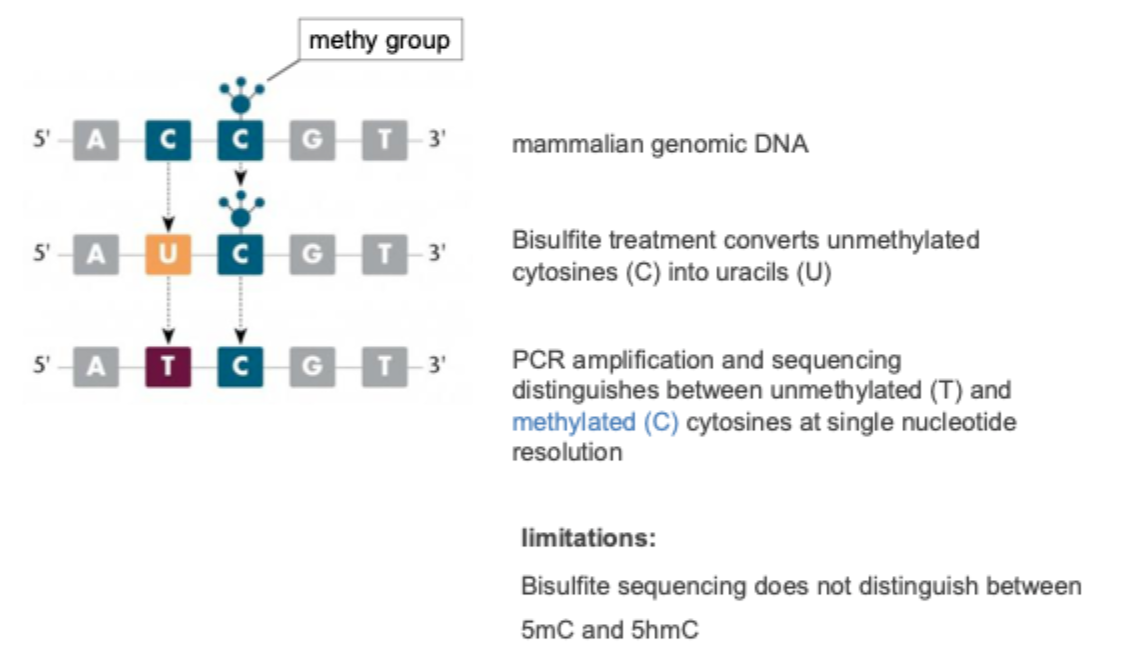Click the orange U nucleotide box
Image resolution: width=1130 pixels, height=660 pixels.
coord(168,254)
